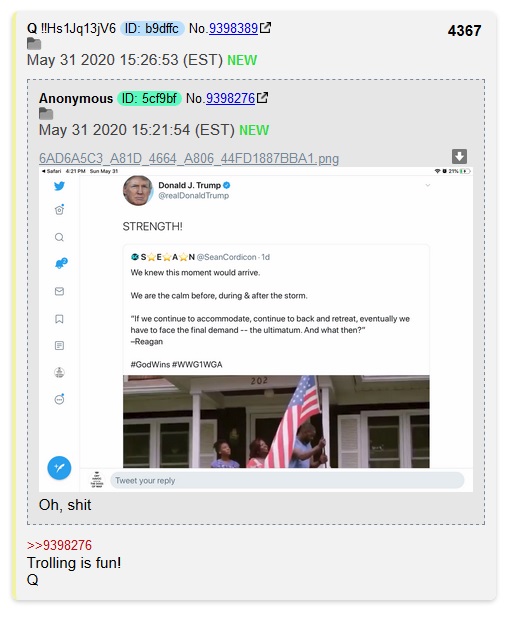Image resolution: width=507 pixels, height=623 pixels.
Task: Click folder icon under Anonymous name
Action: point(46,114)
